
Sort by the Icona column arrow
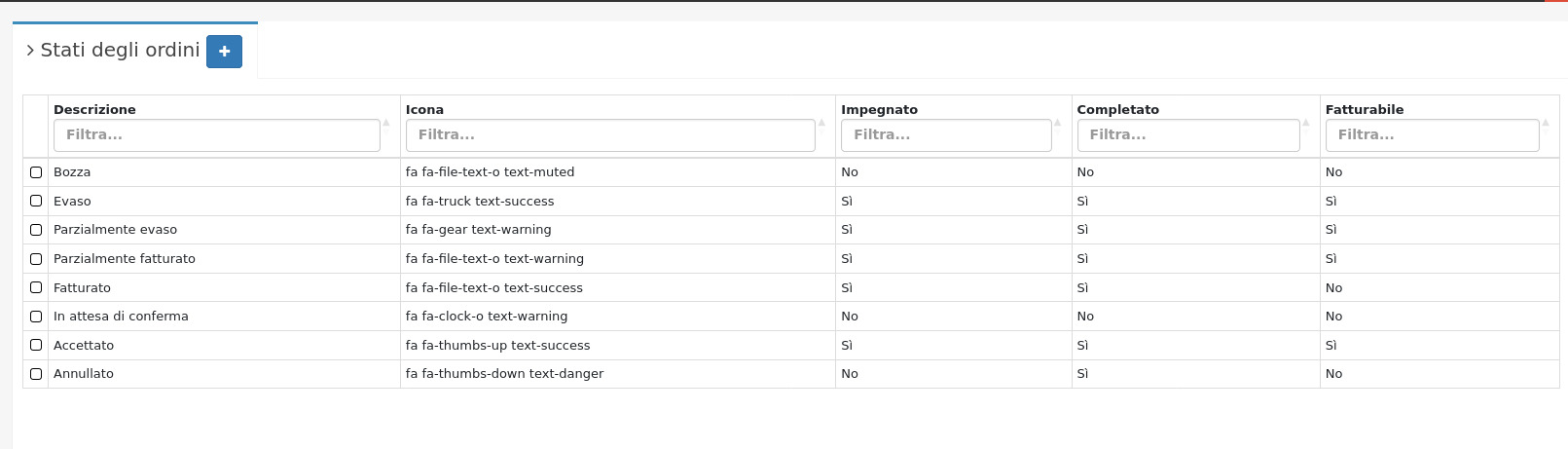coord(821,123)
